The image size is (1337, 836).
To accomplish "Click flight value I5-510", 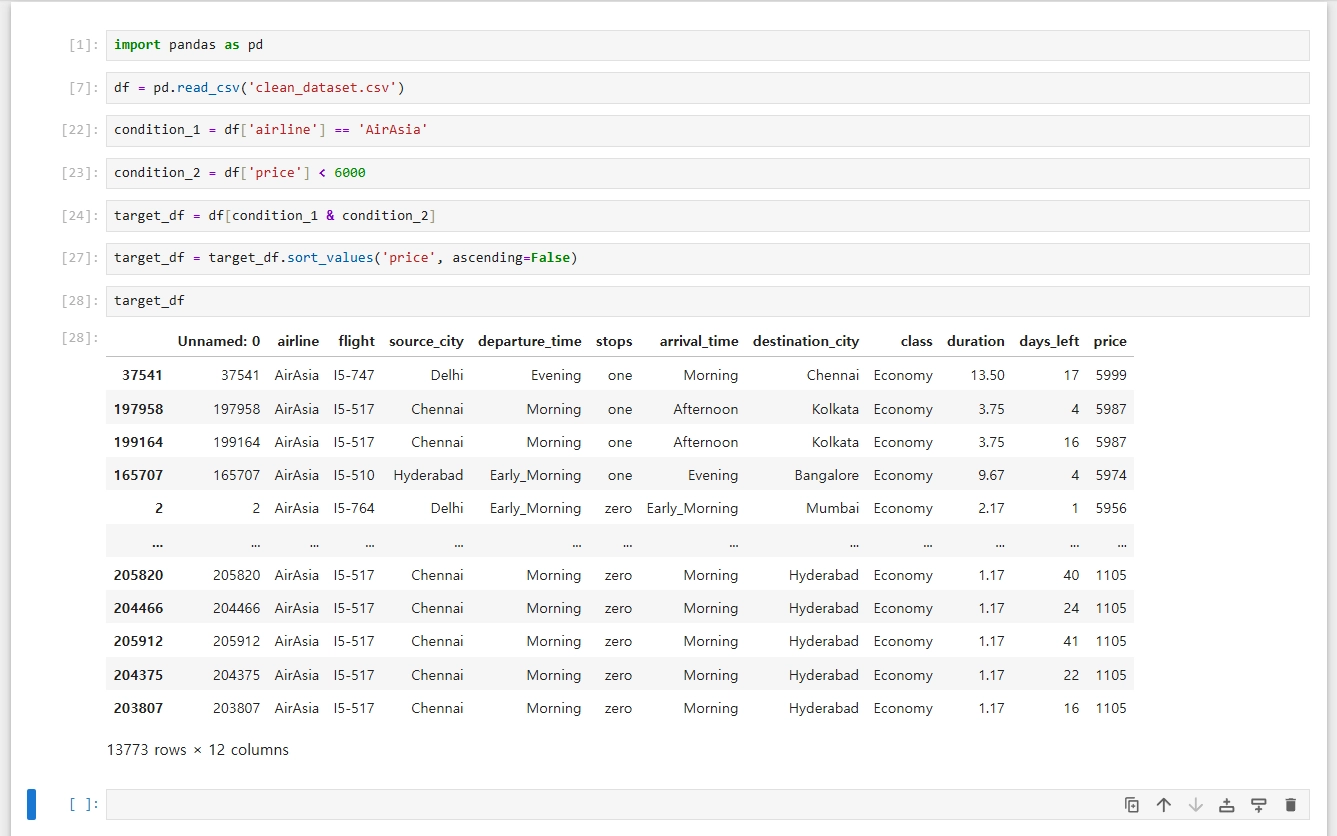I will [x=354, y=475].
